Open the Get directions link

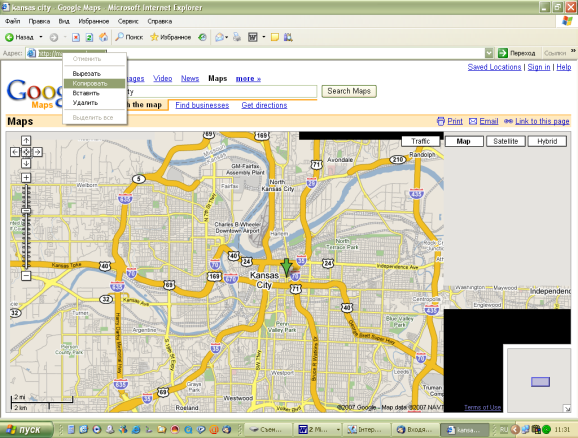264,105
